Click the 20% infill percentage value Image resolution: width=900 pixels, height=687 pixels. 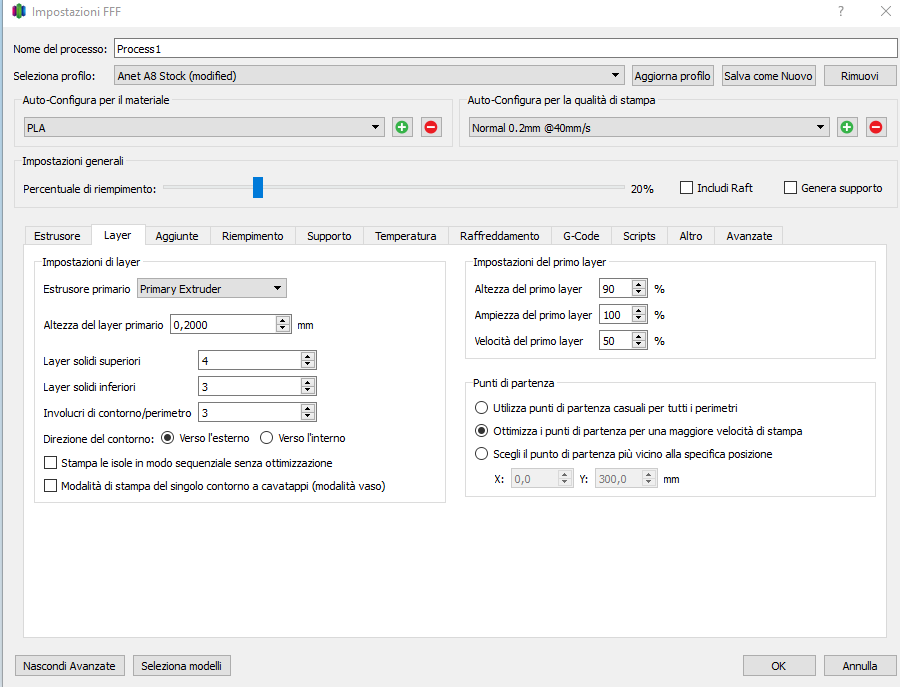642,189
